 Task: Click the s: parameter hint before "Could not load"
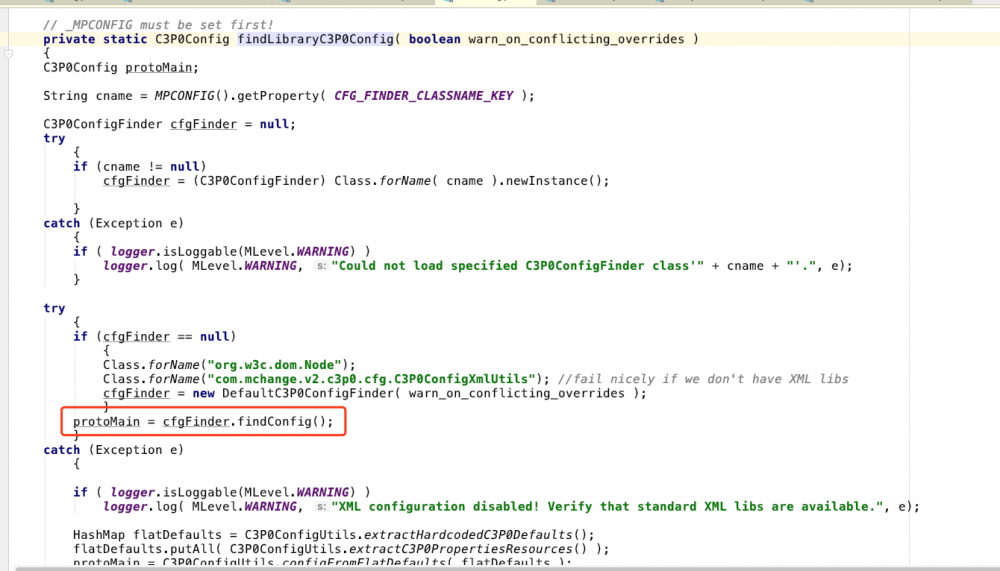click(x=321, y=266)
